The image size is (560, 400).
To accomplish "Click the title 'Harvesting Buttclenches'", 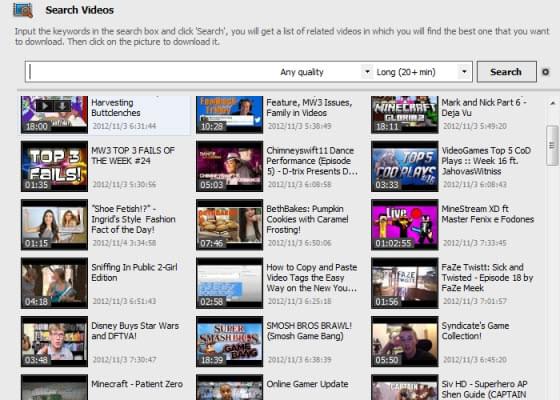I will [116, 108].
